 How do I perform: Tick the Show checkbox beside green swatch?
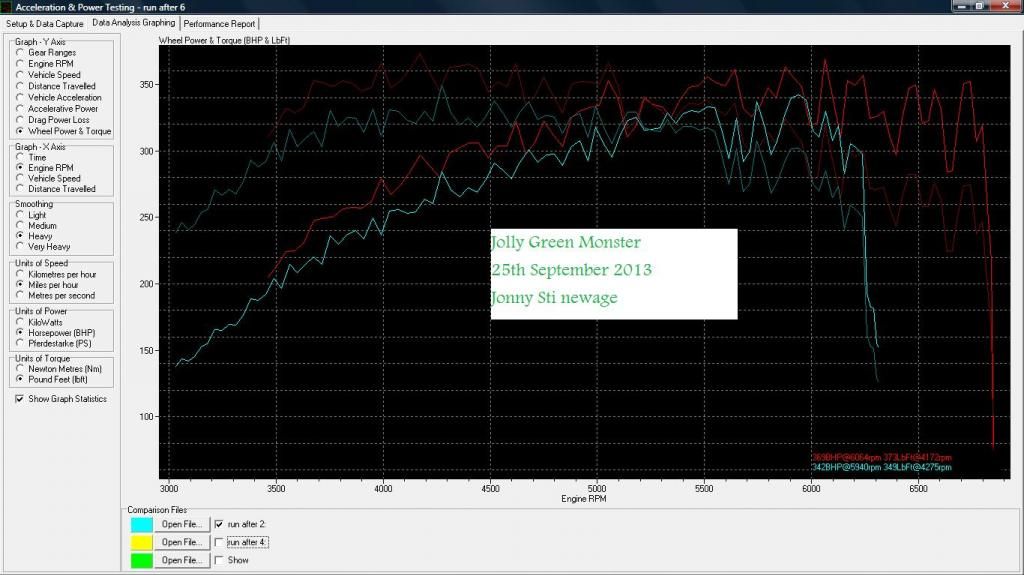221,560
